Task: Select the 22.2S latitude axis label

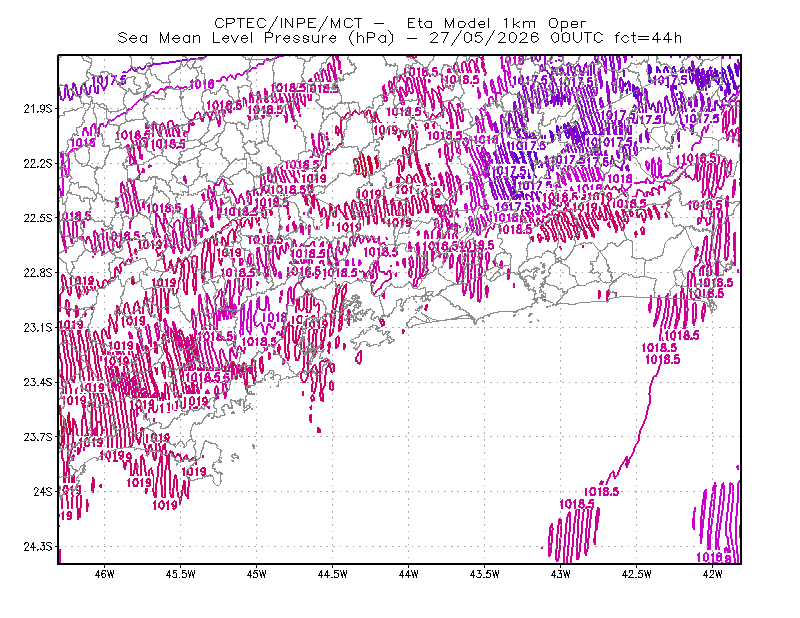Action: (38, 163)
